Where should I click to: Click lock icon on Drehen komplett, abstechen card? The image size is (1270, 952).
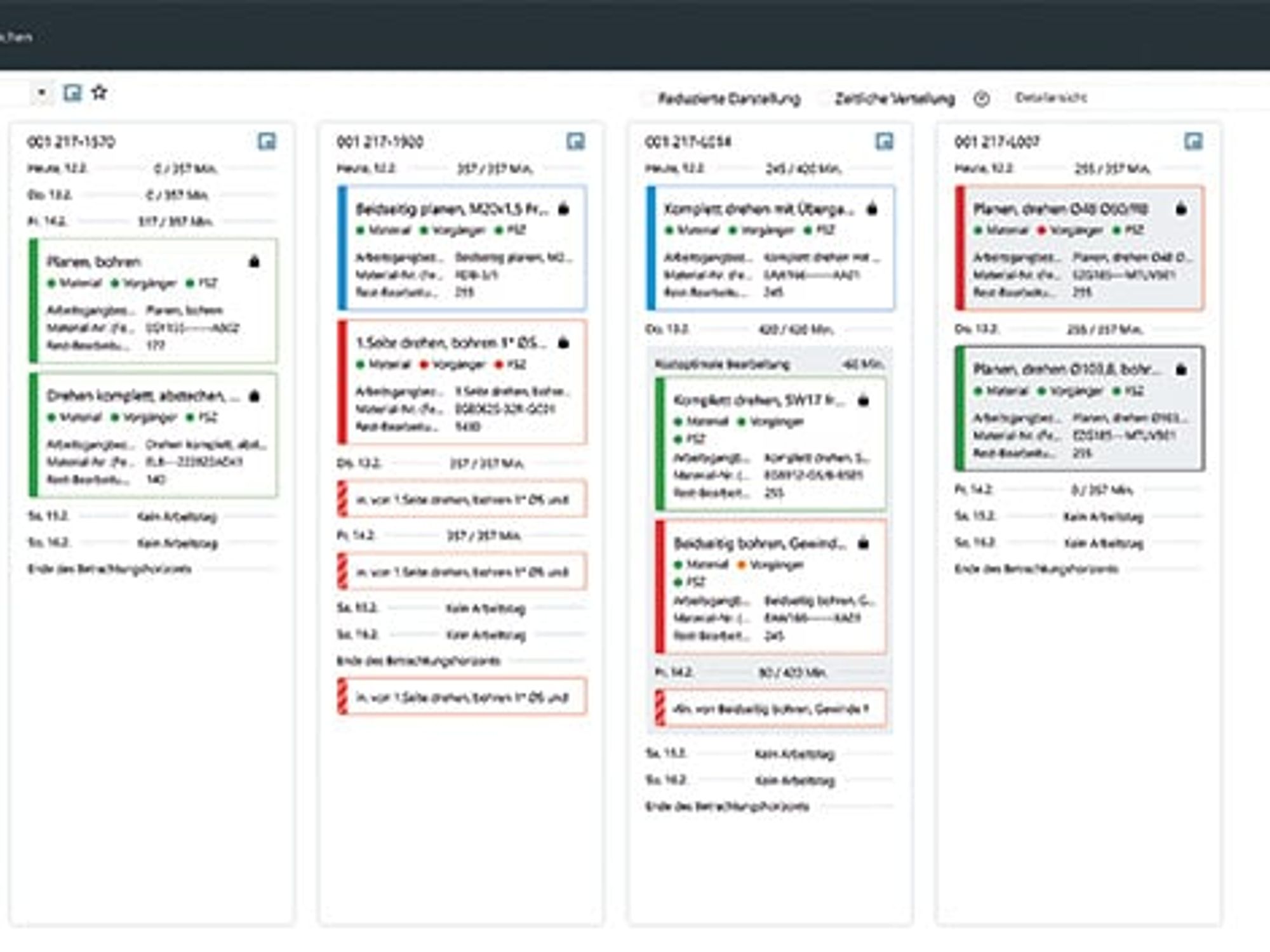point(254,395)
